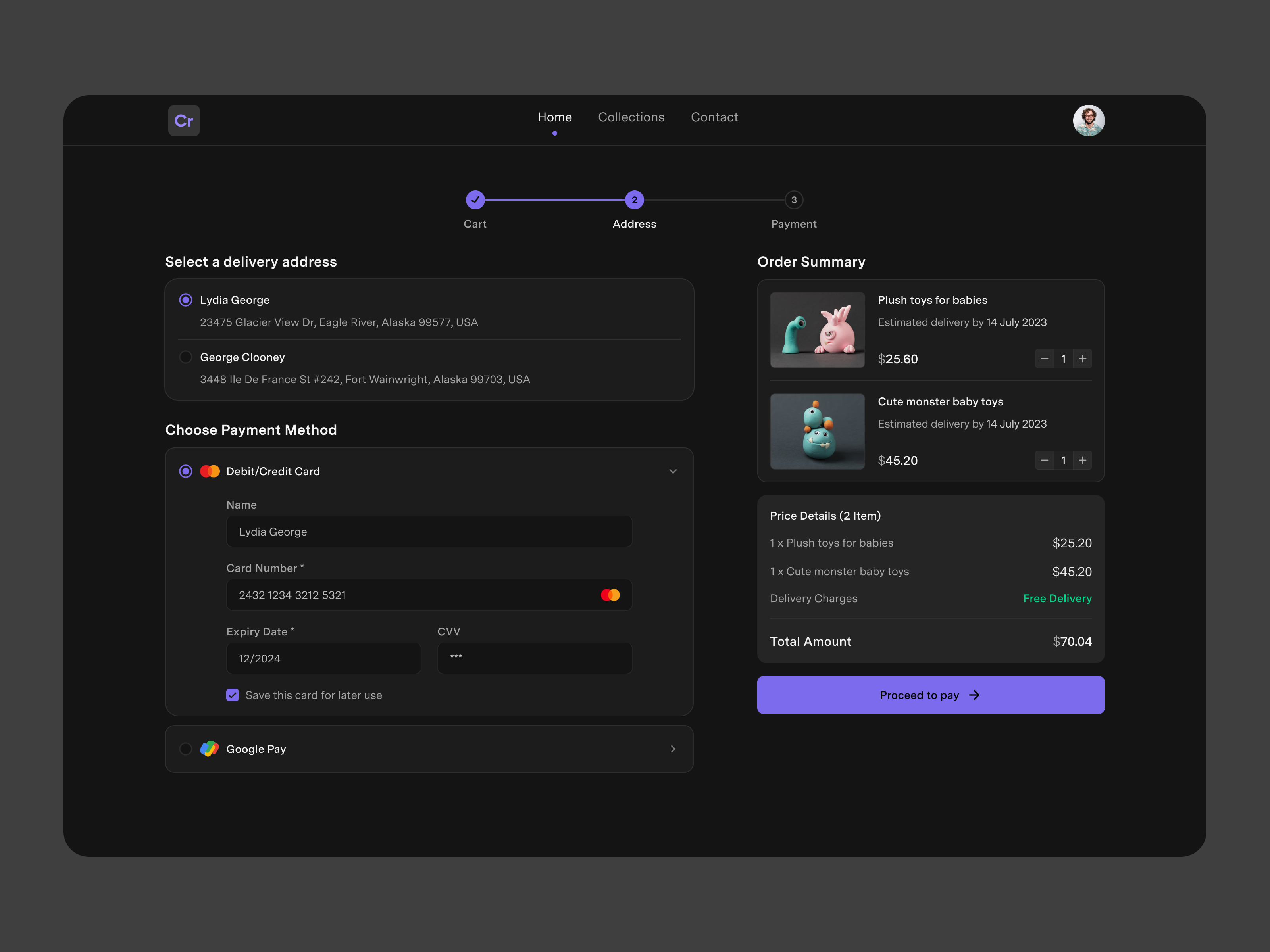Click the completed Cart step checkmark icon
Viewport: 1270px width, 952px height.
coord(475,200)
